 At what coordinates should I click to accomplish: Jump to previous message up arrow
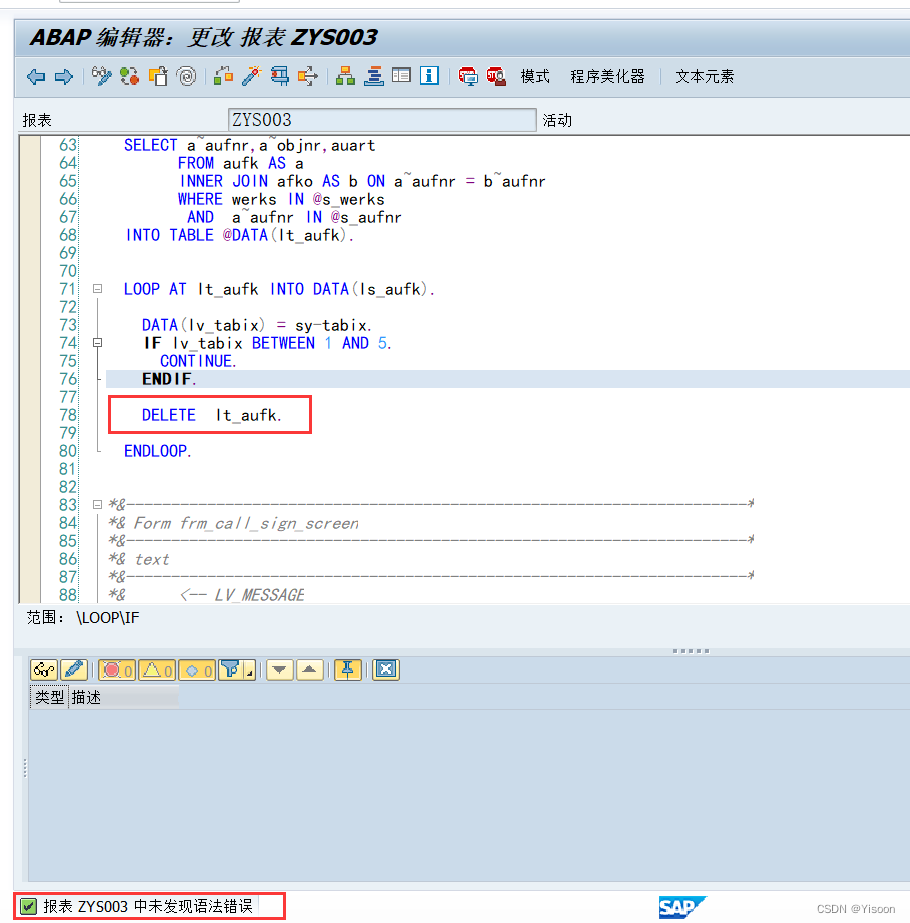[310, 670]
